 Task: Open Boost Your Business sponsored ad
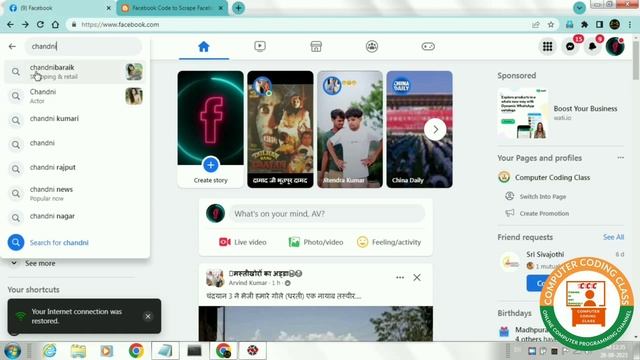560,113
